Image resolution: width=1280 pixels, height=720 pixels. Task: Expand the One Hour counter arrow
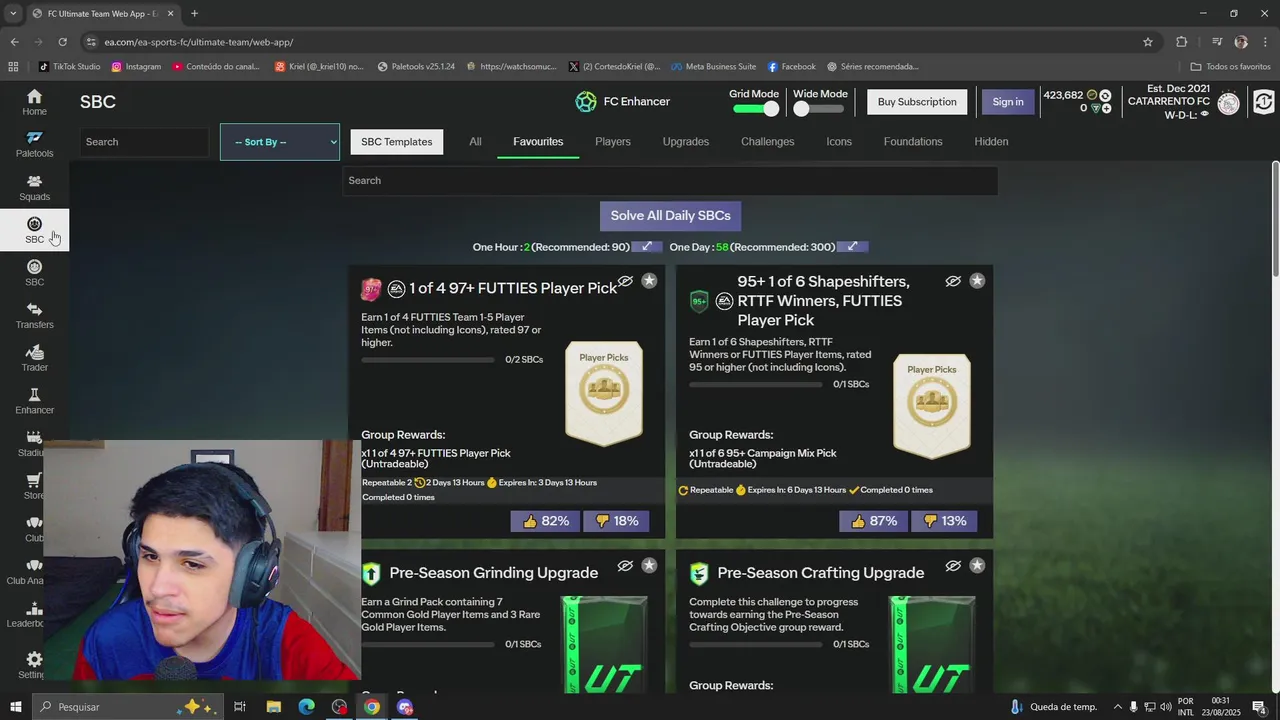click(647, 246)
